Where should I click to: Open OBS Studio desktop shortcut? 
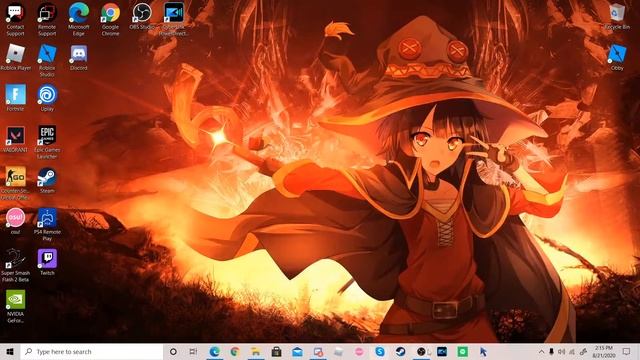(142, 16)
